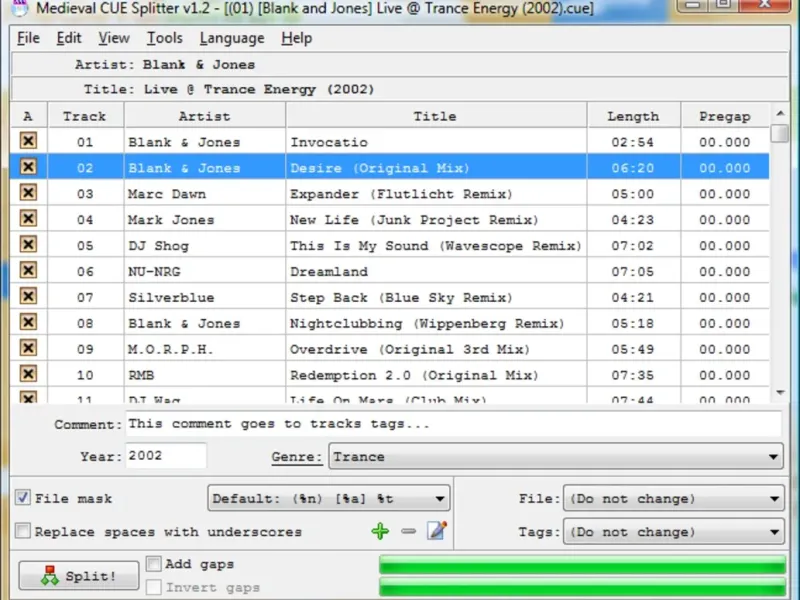Click the gray minus remove mask icon
The height and width of the screenshot is (600, 800).
(x=409, y=531)
